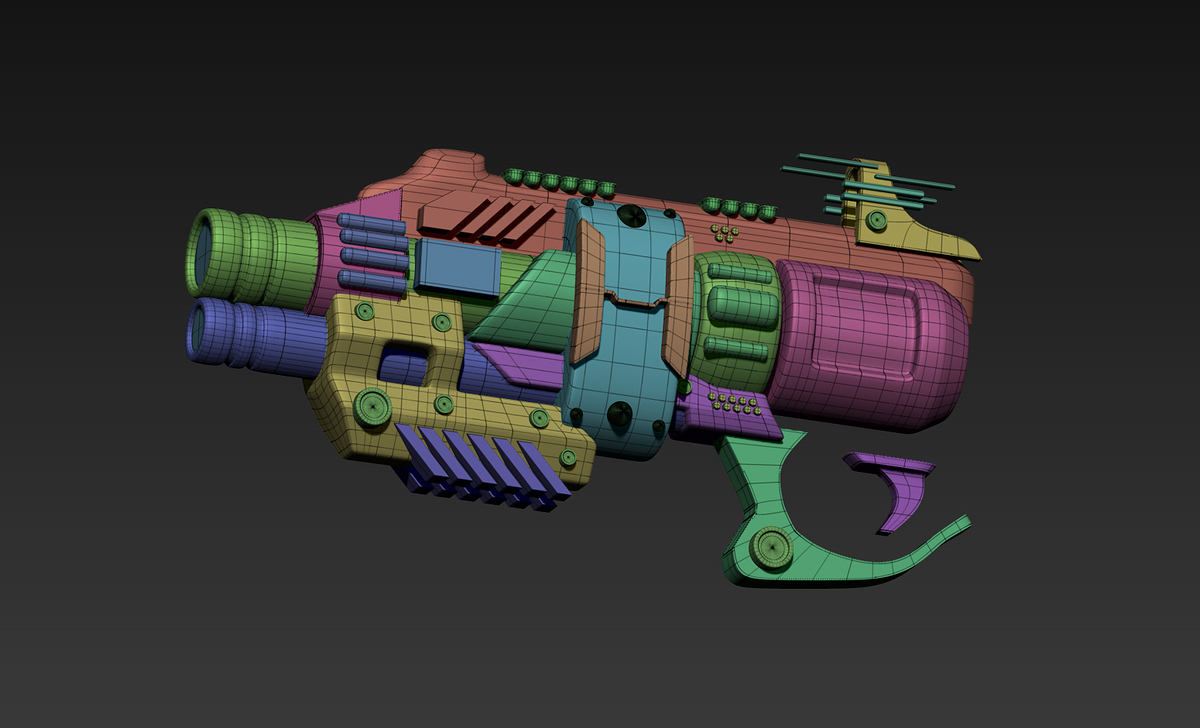Click the left orange clamp on cyan band

589,290
